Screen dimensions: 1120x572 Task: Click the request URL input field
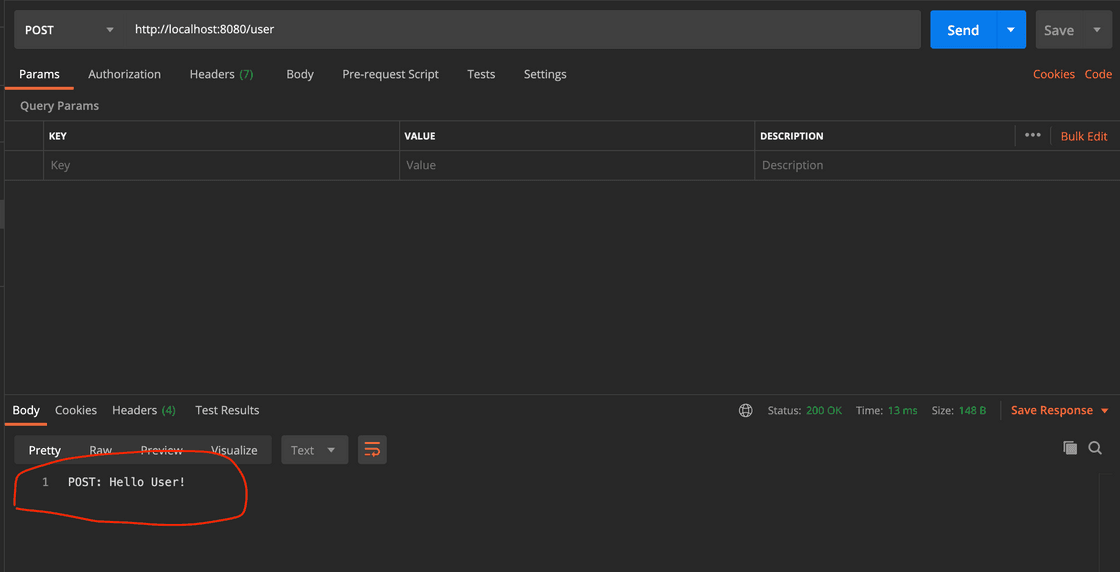tap(520, 30)
